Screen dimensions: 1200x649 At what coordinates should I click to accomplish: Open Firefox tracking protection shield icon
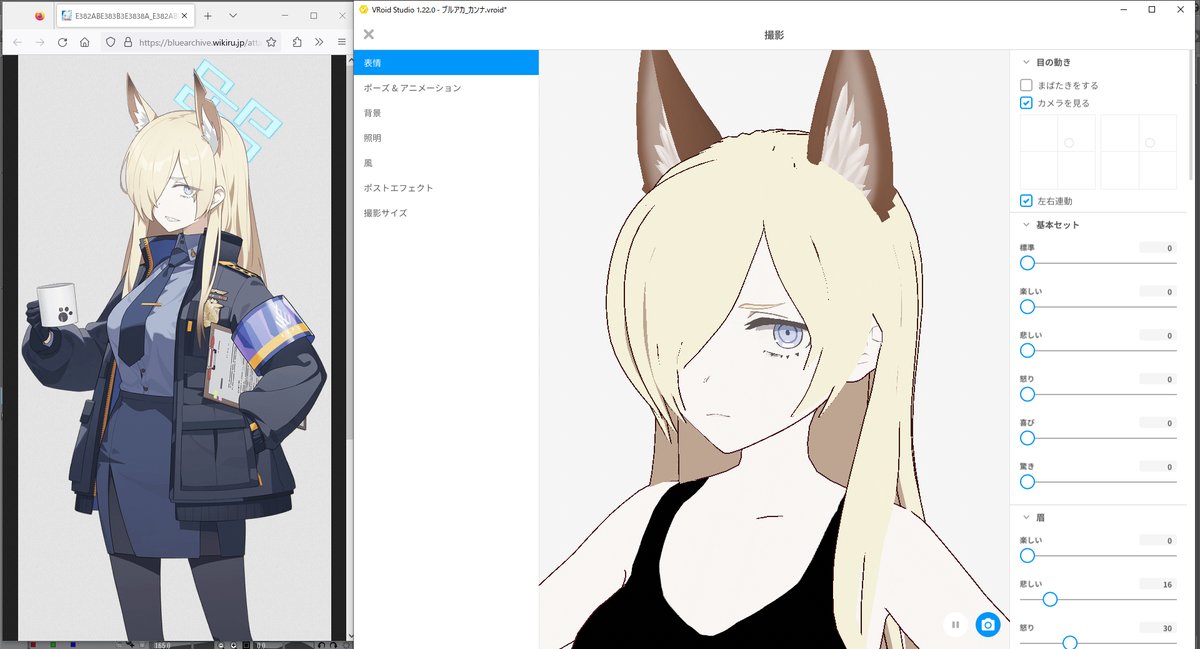click(x=111, y=43)
